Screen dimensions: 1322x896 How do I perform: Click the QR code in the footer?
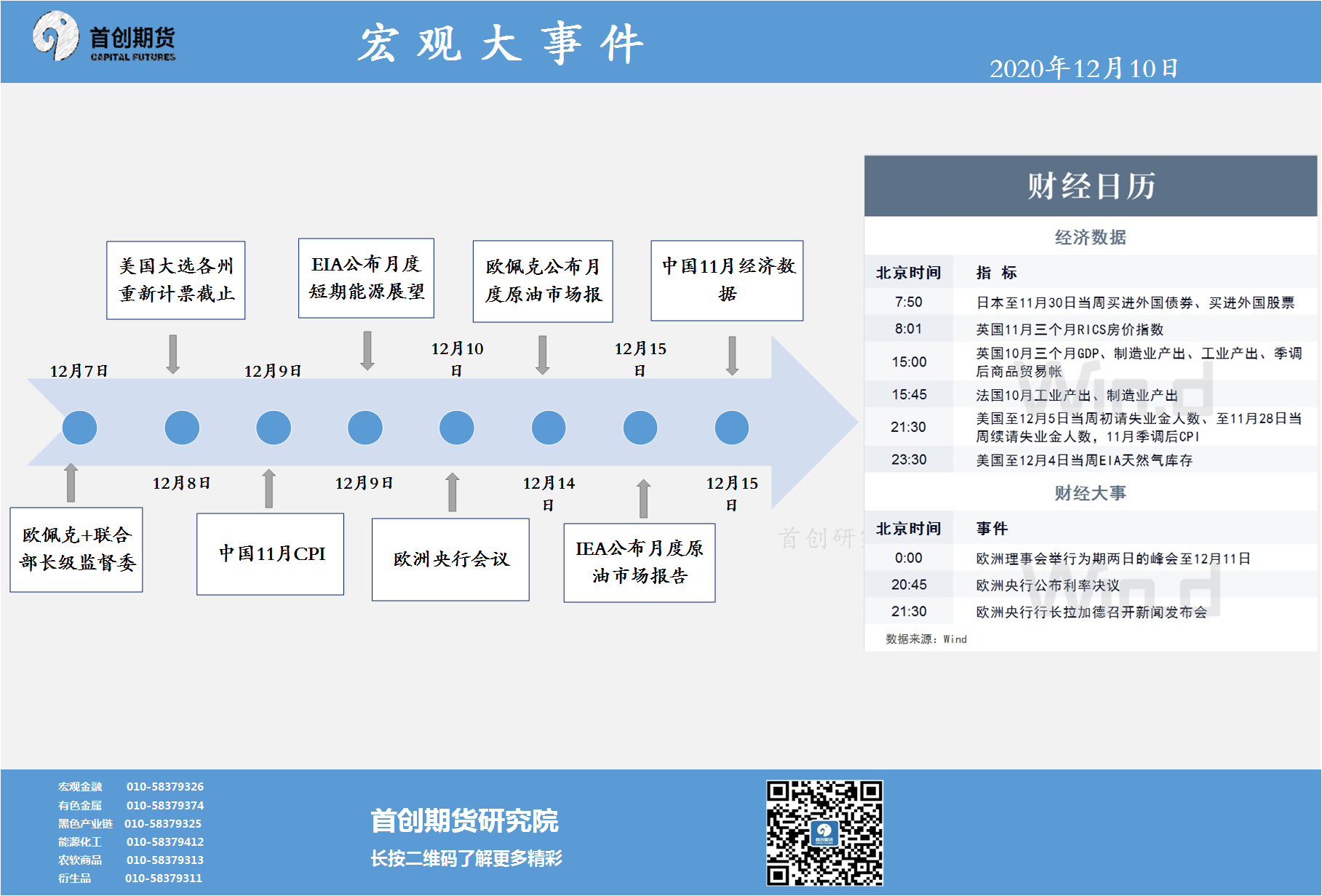824,833
